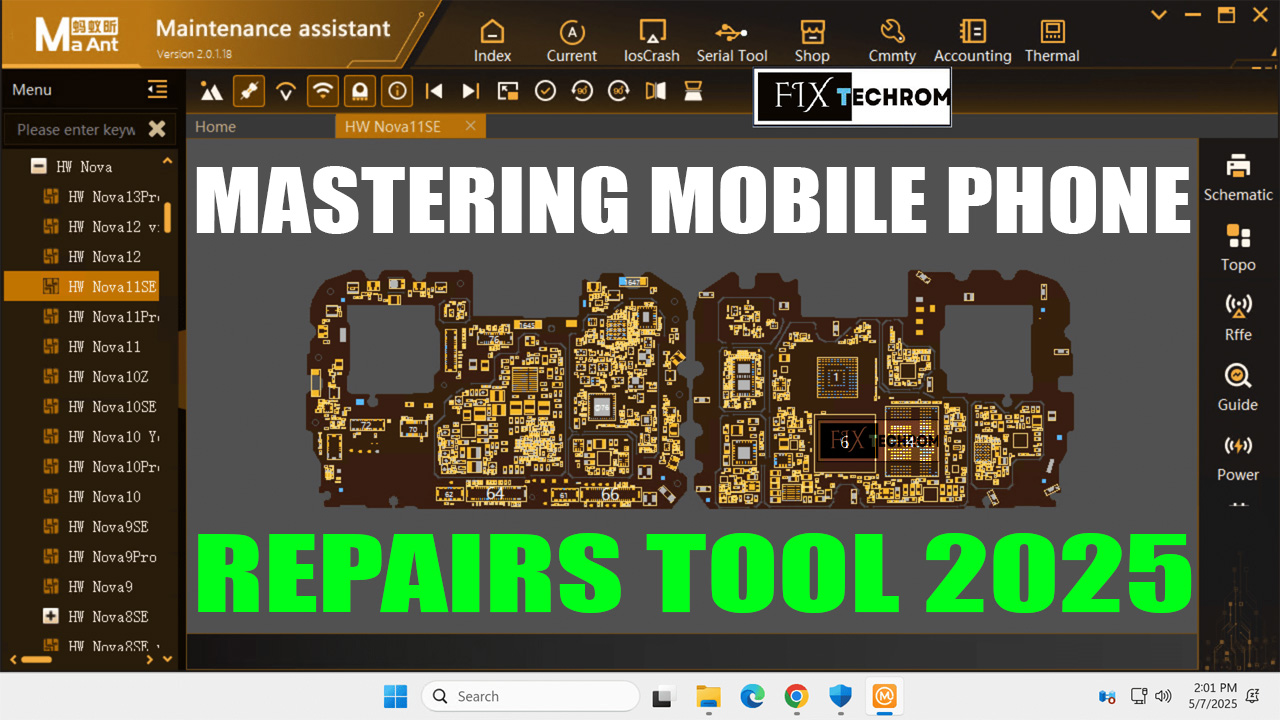Click the Windows taskbar Search box

tap(531, 696)
